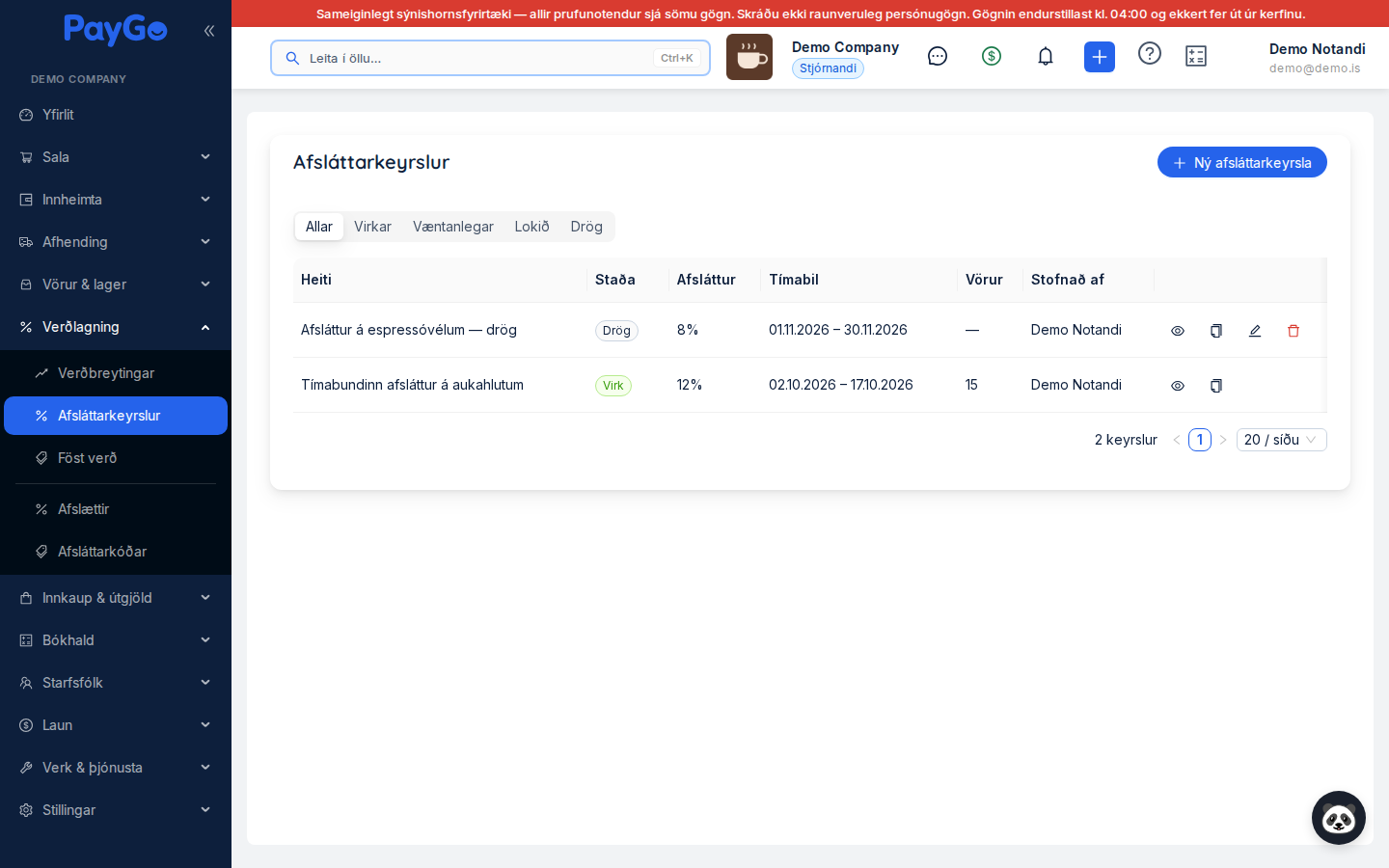Go to Afslættir page

(116, 509)
